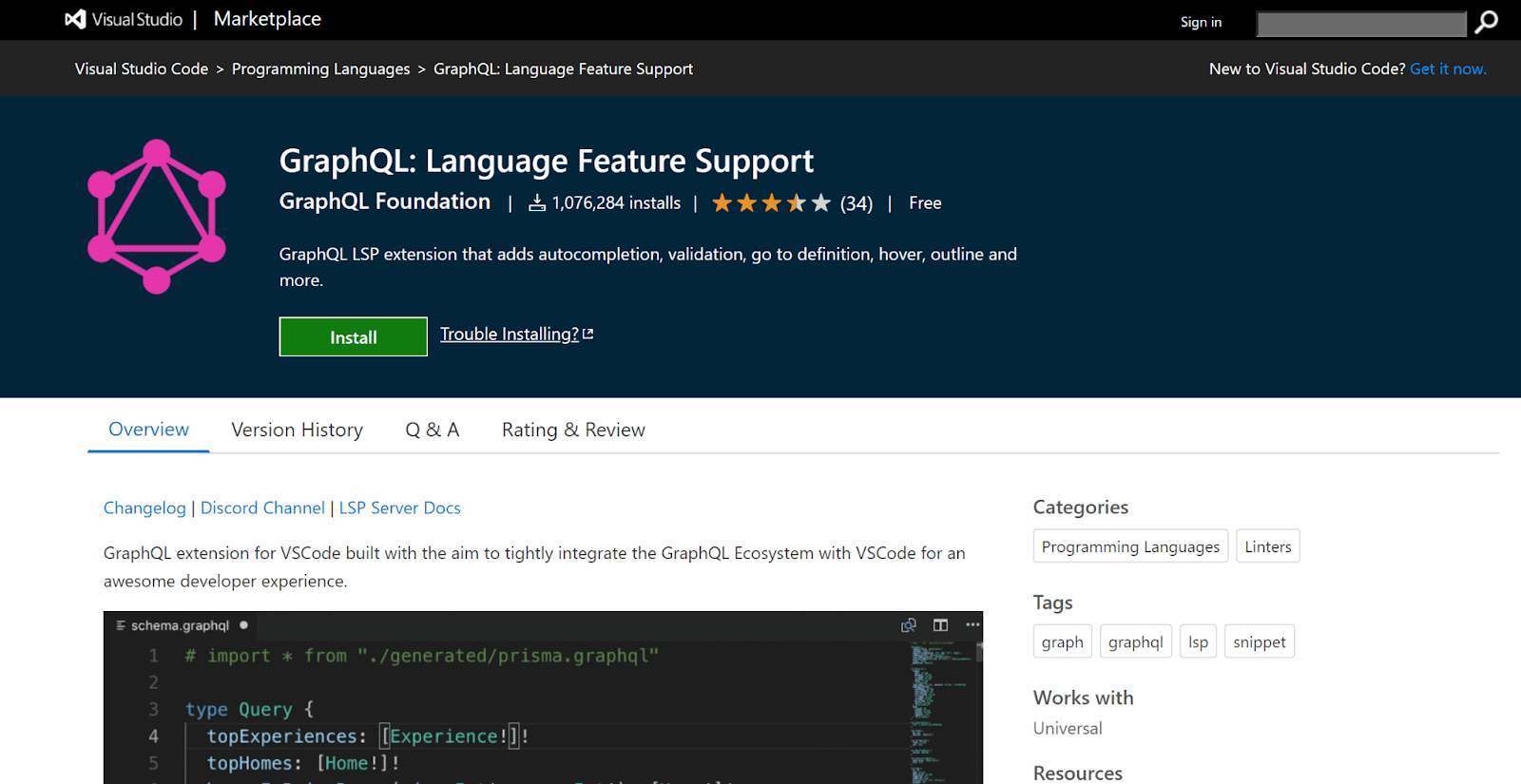
Task: Open the Changelog link
Action: (144, 507)
